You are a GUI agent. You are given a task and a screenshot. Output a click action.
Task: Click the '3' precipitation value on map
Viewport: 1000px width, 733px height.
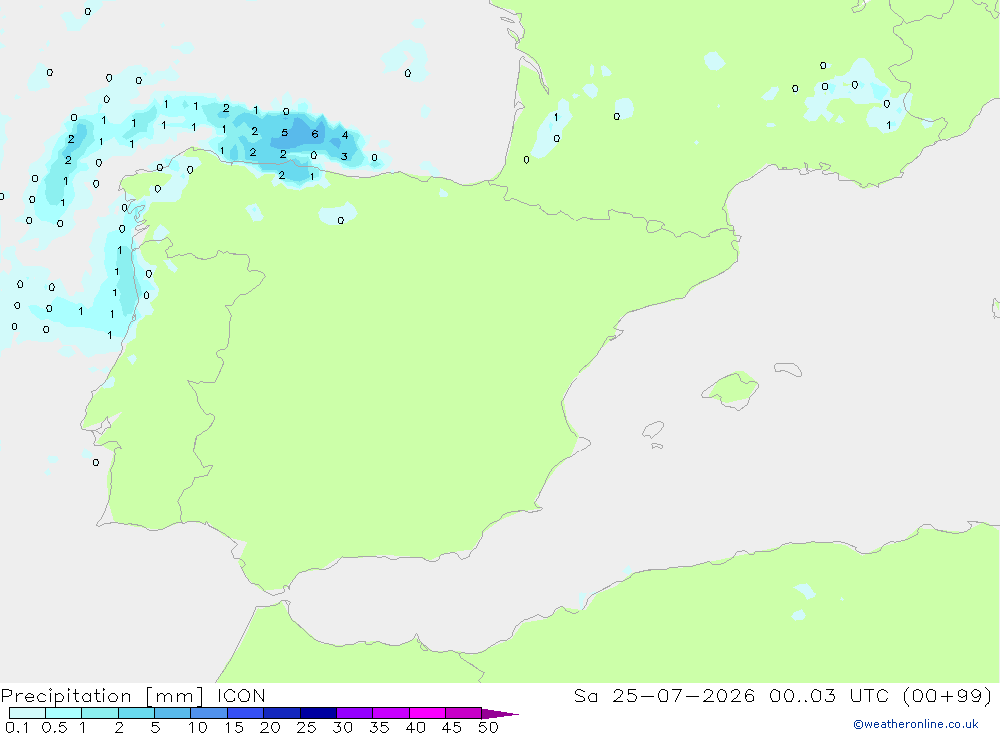[344, 156]
